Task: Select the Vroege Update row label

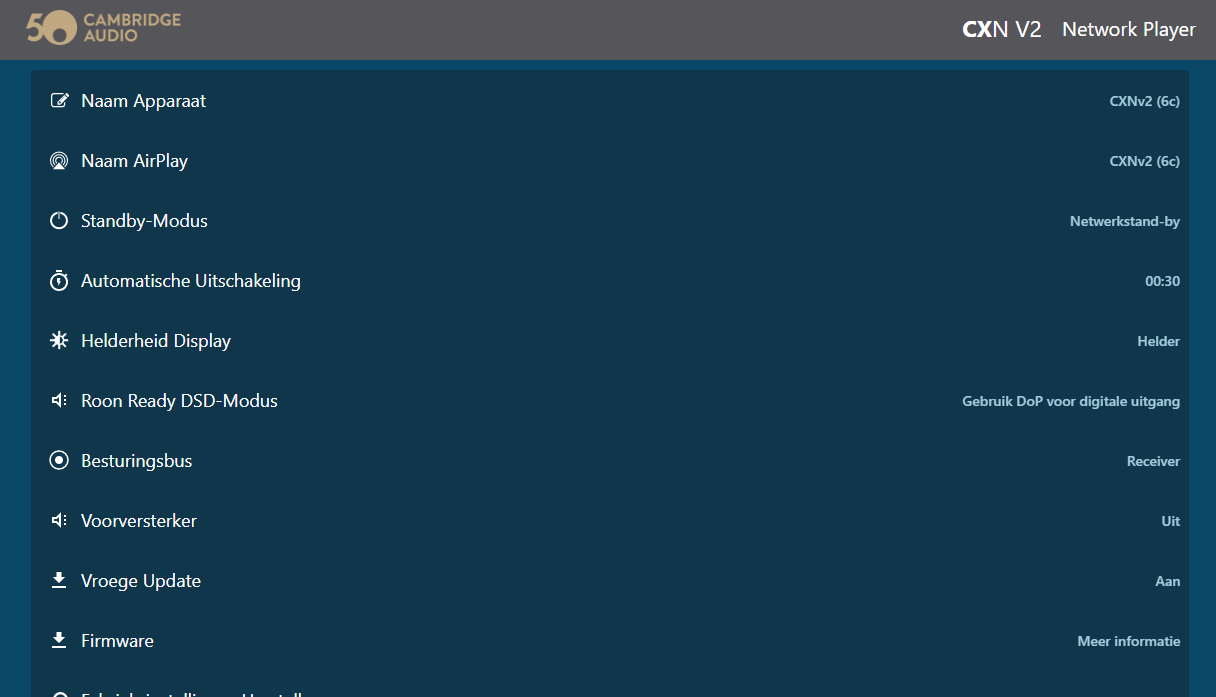Action: [141, 581]
